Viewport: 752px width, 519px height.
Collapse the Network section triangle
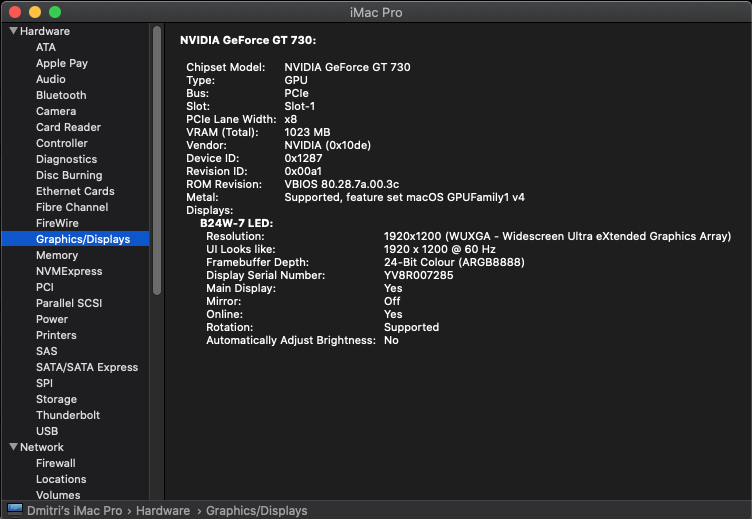[x=13, y=447]
